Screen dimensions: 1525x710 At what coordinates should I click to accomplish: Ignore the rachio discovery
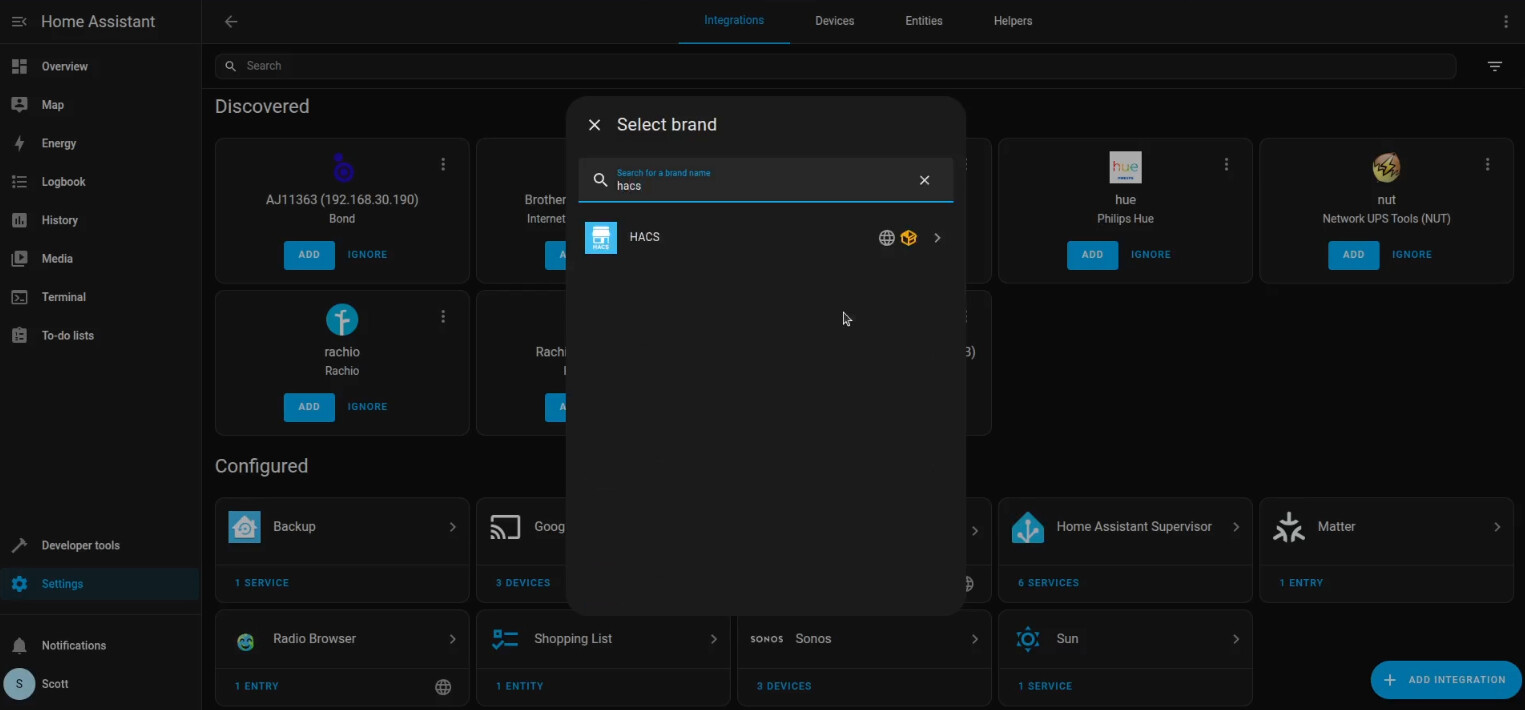click(x=367, y=407)
